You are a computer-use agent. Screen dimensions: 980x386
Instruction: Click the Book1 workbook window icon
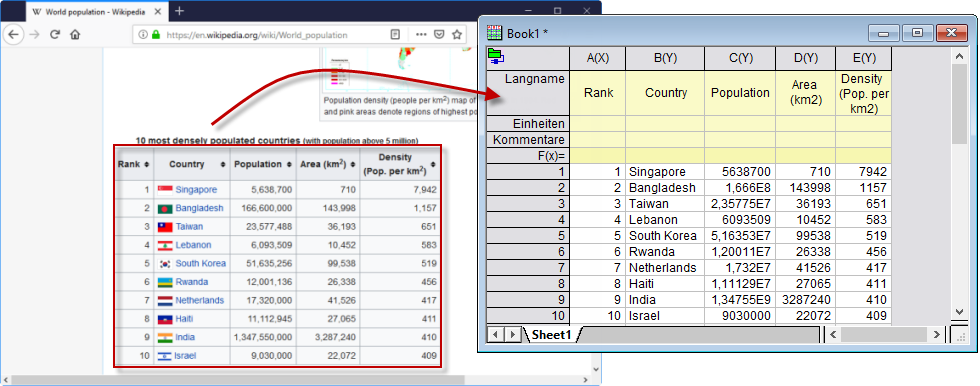494,34
